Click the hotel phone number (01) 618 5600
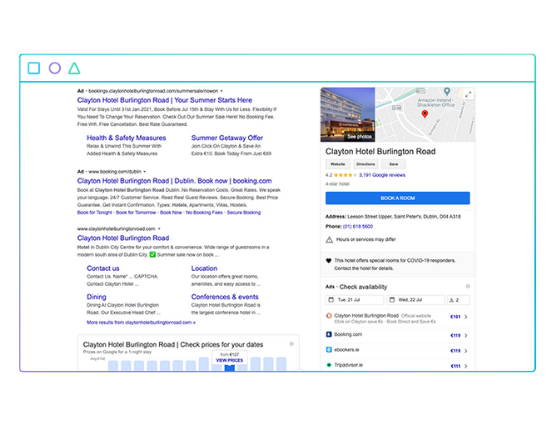 point(358,226)
